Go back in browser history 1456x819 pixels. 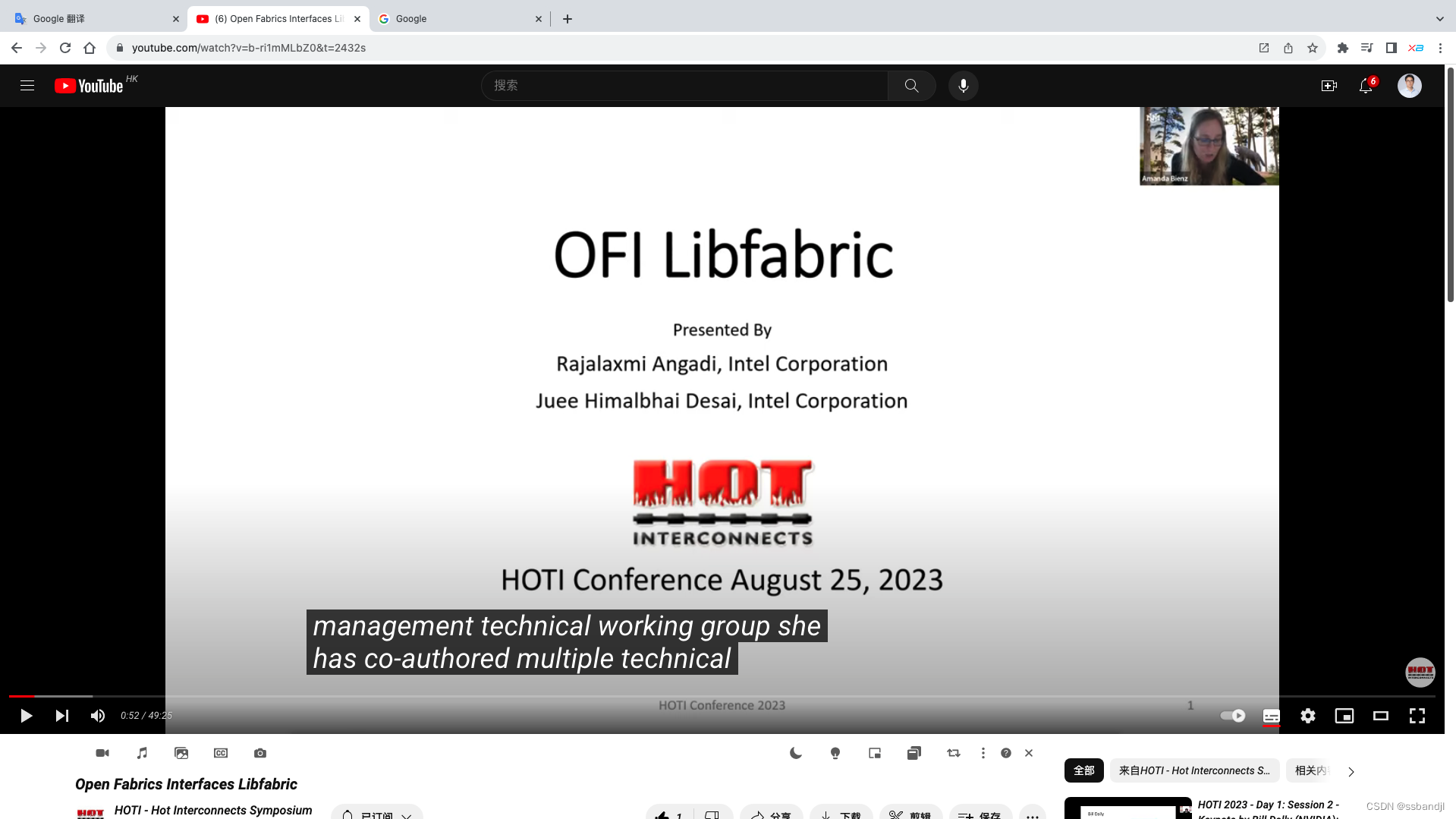click(17, 48)
